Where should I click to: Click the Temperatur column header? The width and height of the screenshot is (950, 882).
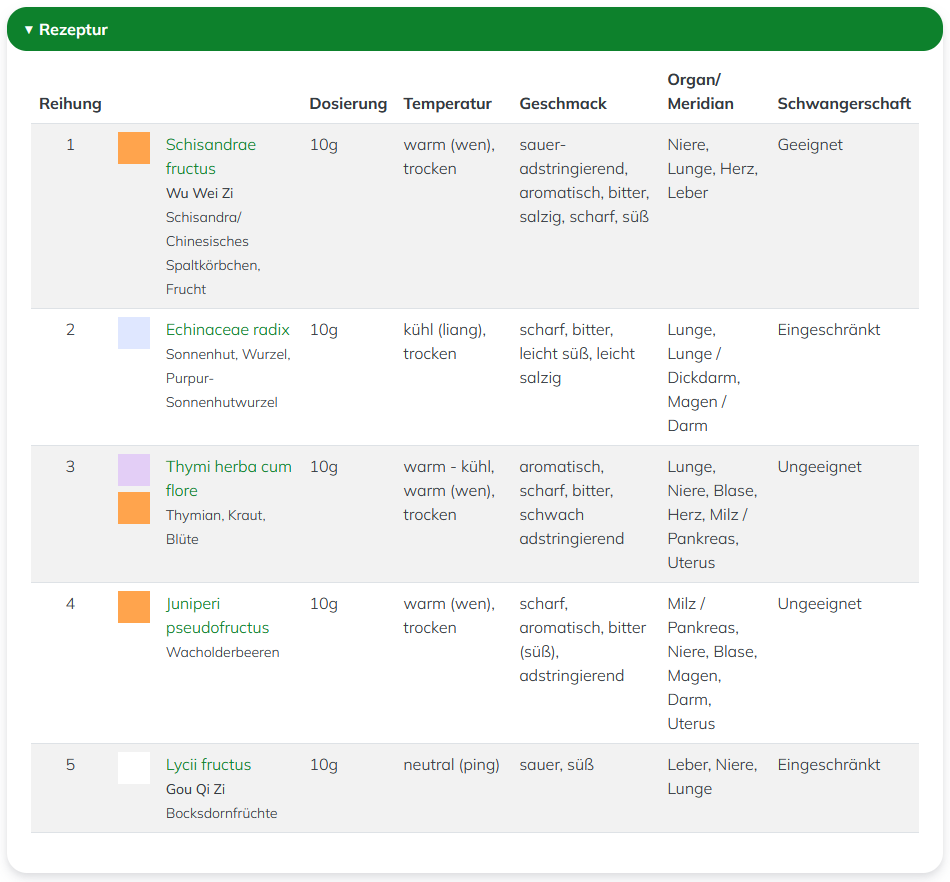click(447, 104)
